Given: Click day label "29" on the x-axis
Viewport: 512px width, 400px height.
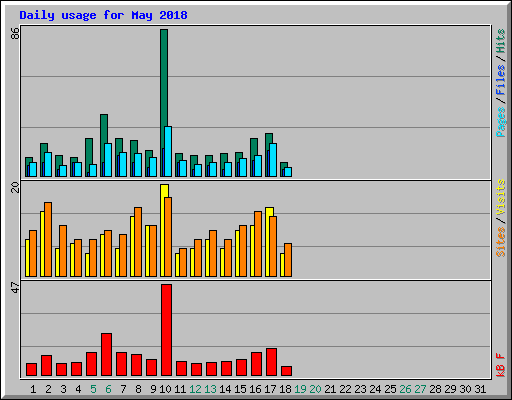Looking at the screenshot, I should pyautogui.click(x=450, y=389).
